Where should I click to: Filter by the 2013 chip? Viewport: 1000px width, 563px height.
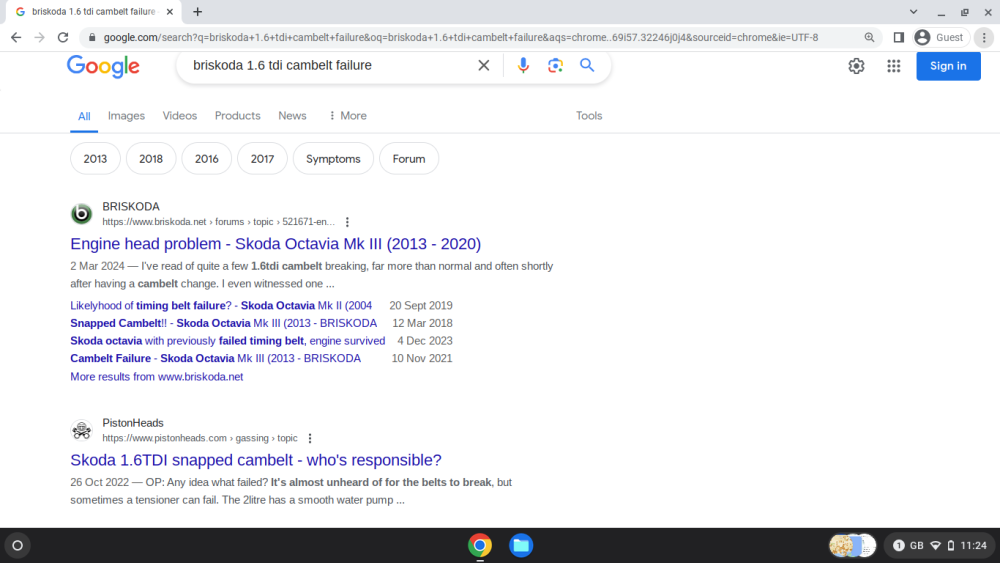(x=95, y=159)
